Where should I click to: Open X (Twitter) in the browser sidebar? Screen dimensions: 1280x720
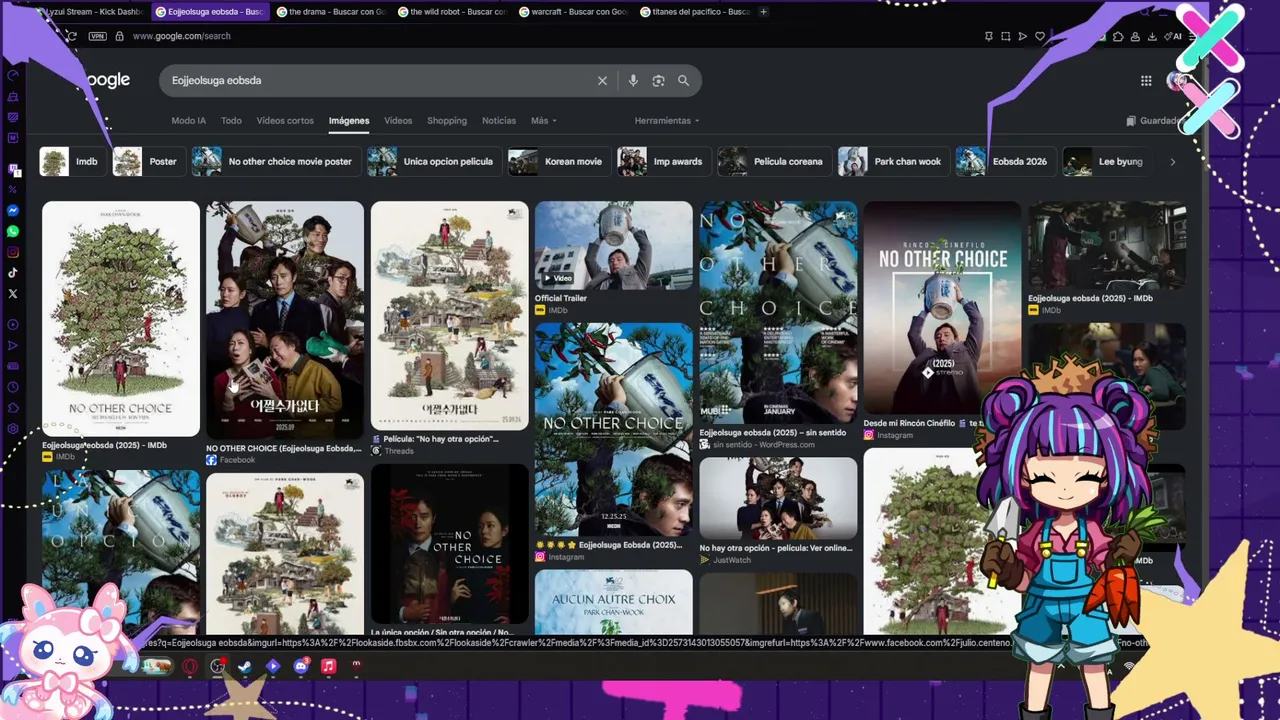[13, 293]
